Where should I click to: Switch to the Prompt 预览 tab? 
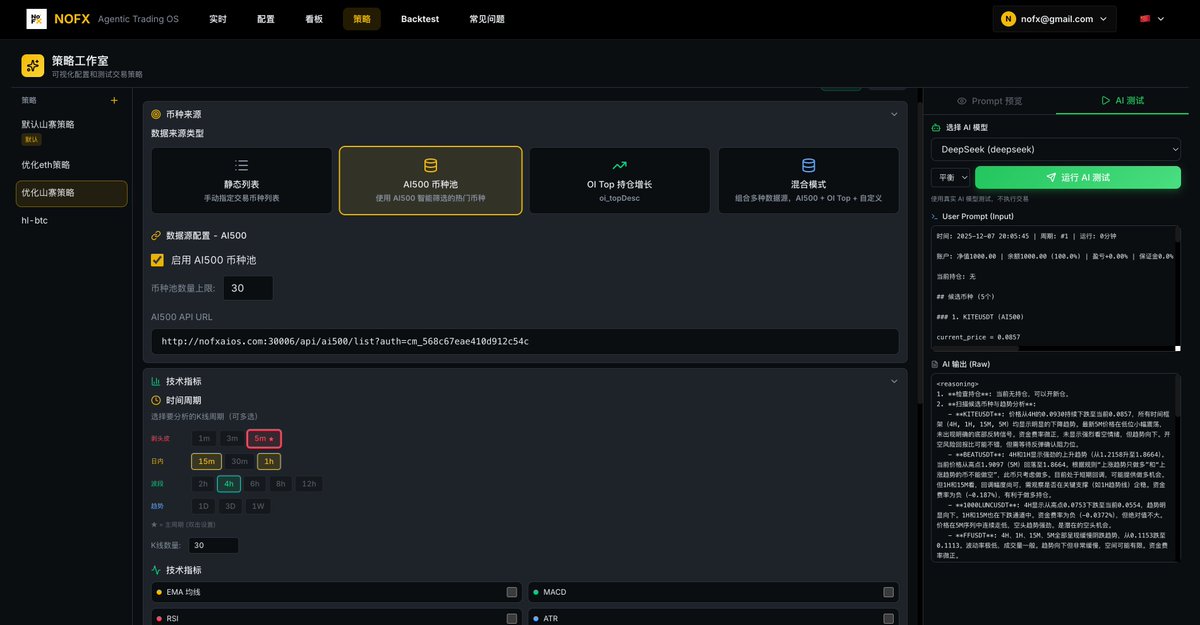coord(989,101)
